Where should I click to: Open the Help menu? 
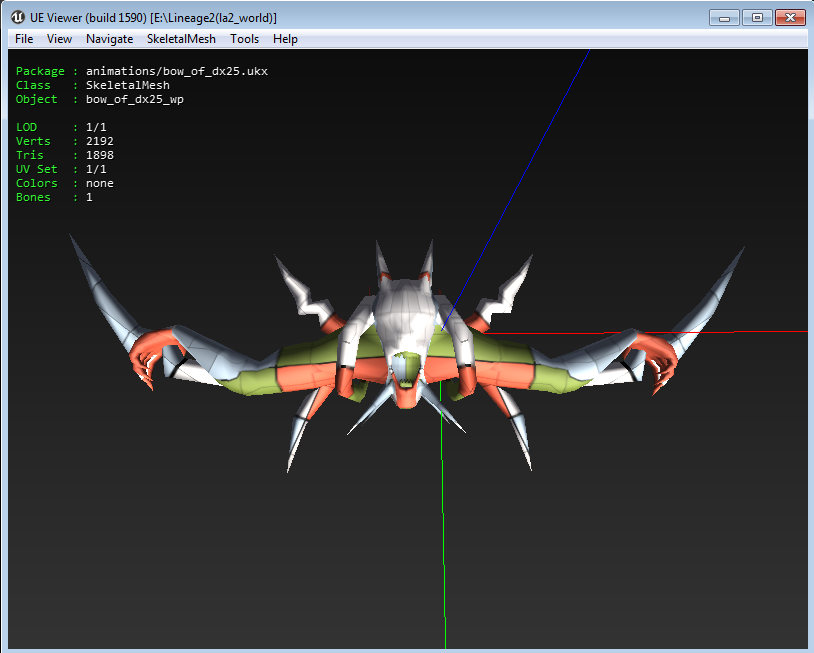[x=285, y=39]
